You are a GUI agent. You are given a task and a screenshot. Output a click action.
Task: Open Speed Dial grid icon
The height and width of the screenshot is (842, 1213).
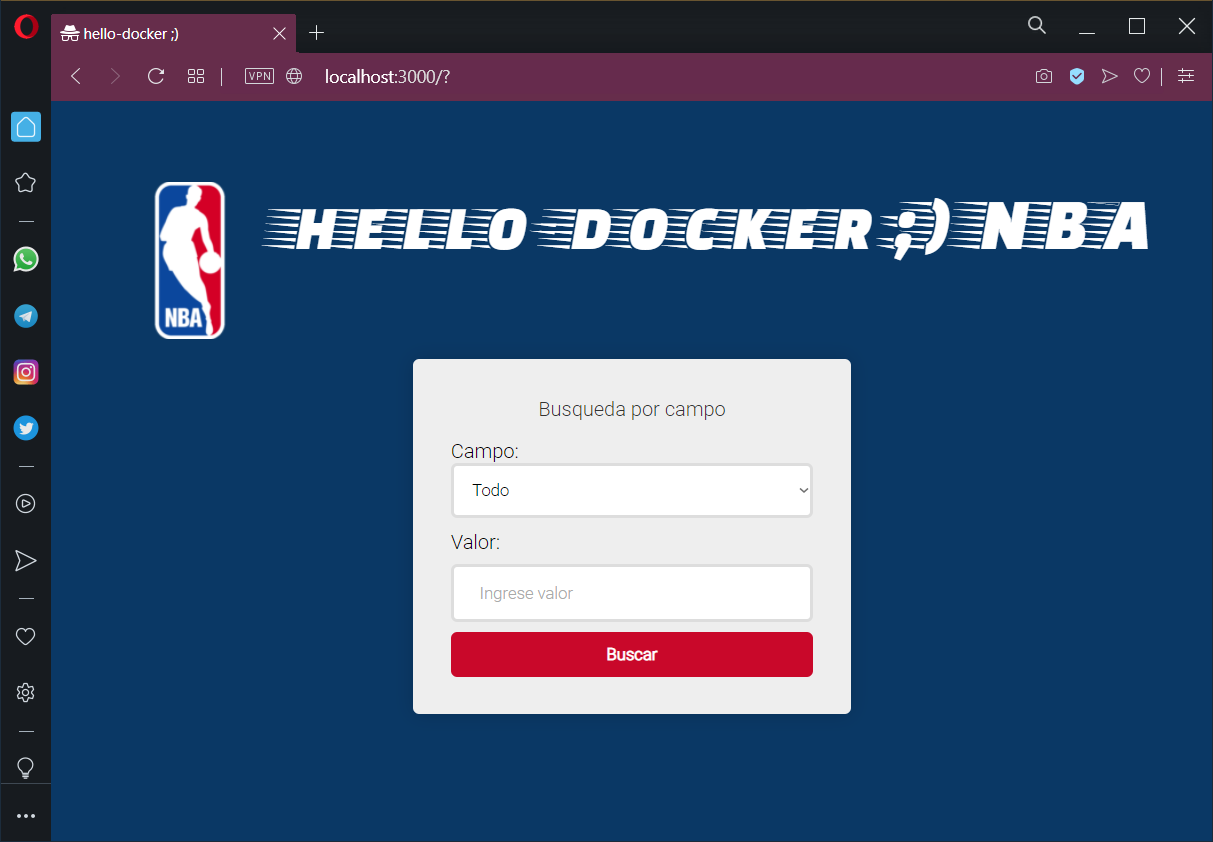(x=196, y=76)
